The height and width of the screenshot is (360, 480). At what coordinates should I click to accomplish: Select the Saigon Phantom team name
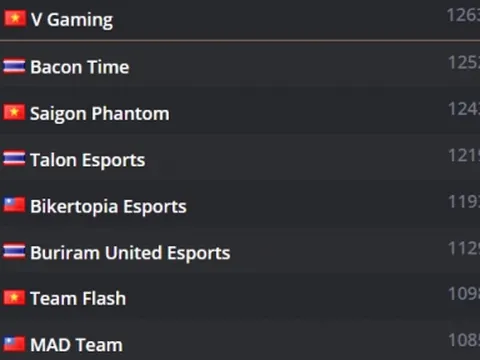100,114
